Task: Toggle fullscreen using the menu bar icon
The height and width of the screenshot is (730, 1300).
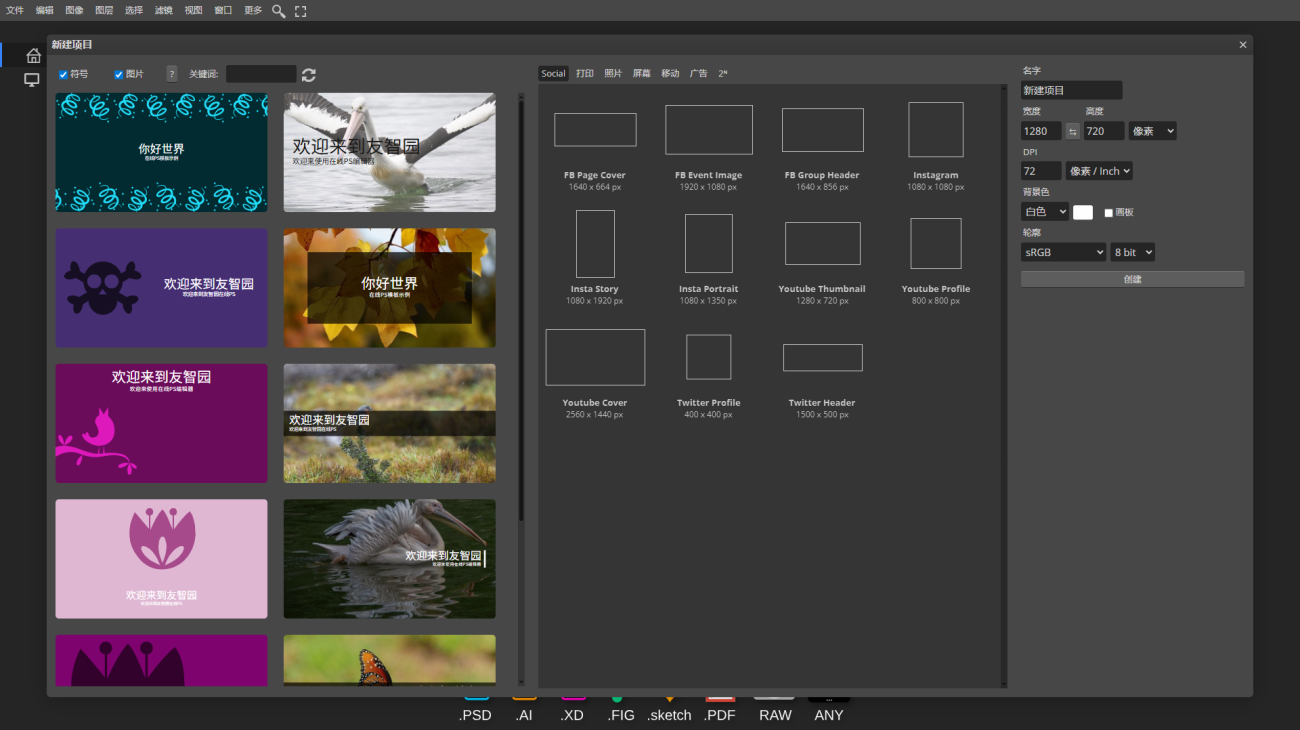Action: (x=300, y=11)
